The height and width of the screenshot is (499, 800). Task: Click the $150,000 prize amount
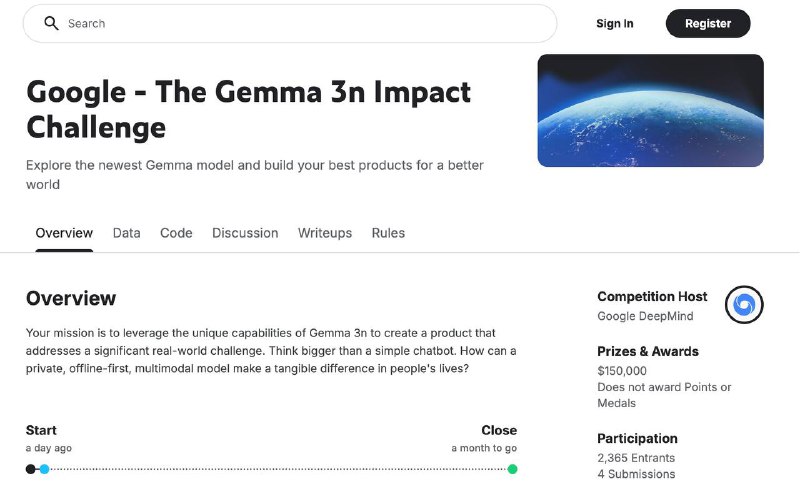[x=622, y=371]
